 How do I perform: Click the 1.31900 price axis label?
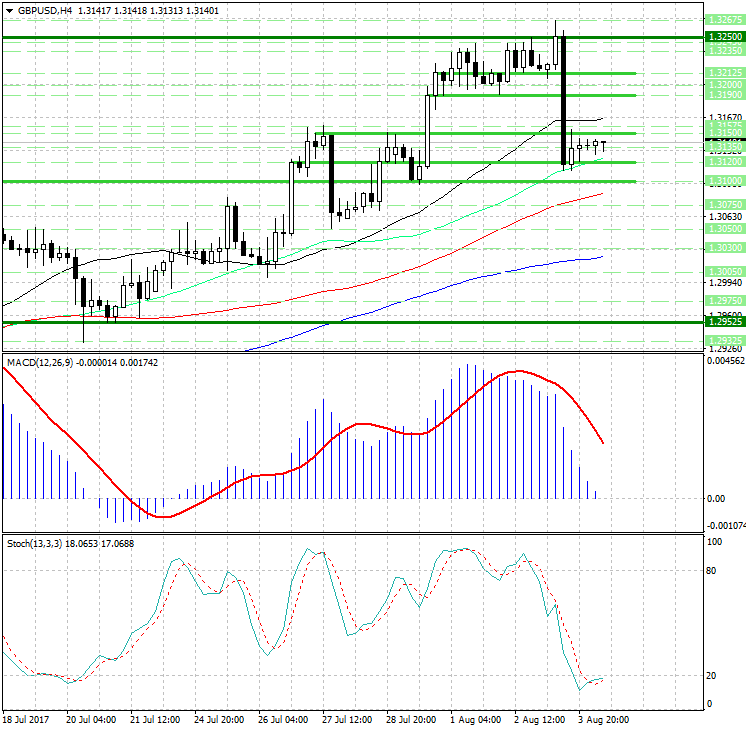(723, 95)
